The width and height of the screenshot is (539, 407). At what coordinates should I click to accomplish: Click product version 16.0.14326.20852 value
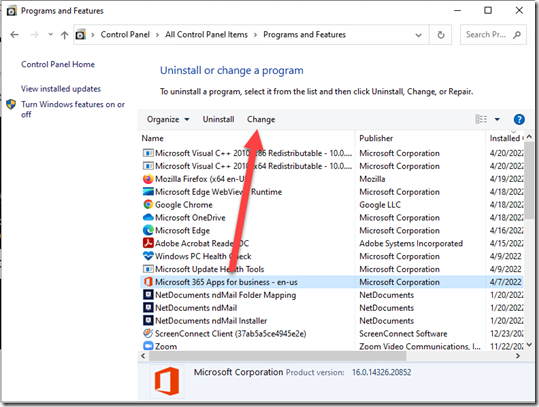[381, 372]
